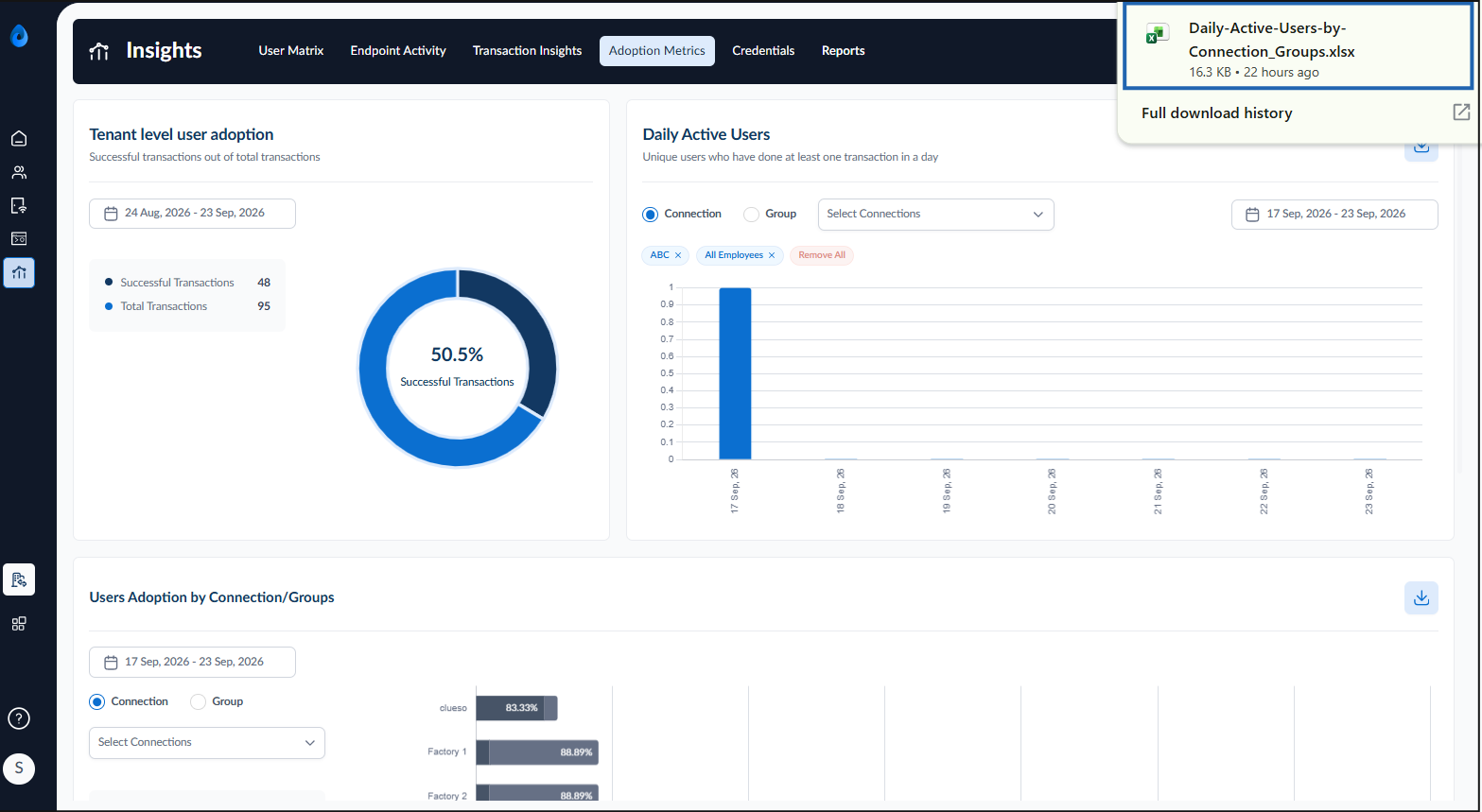This screenshot has height=812, width=1482.
Task: Download Daily Active Users data
Action: [1421, 149]
